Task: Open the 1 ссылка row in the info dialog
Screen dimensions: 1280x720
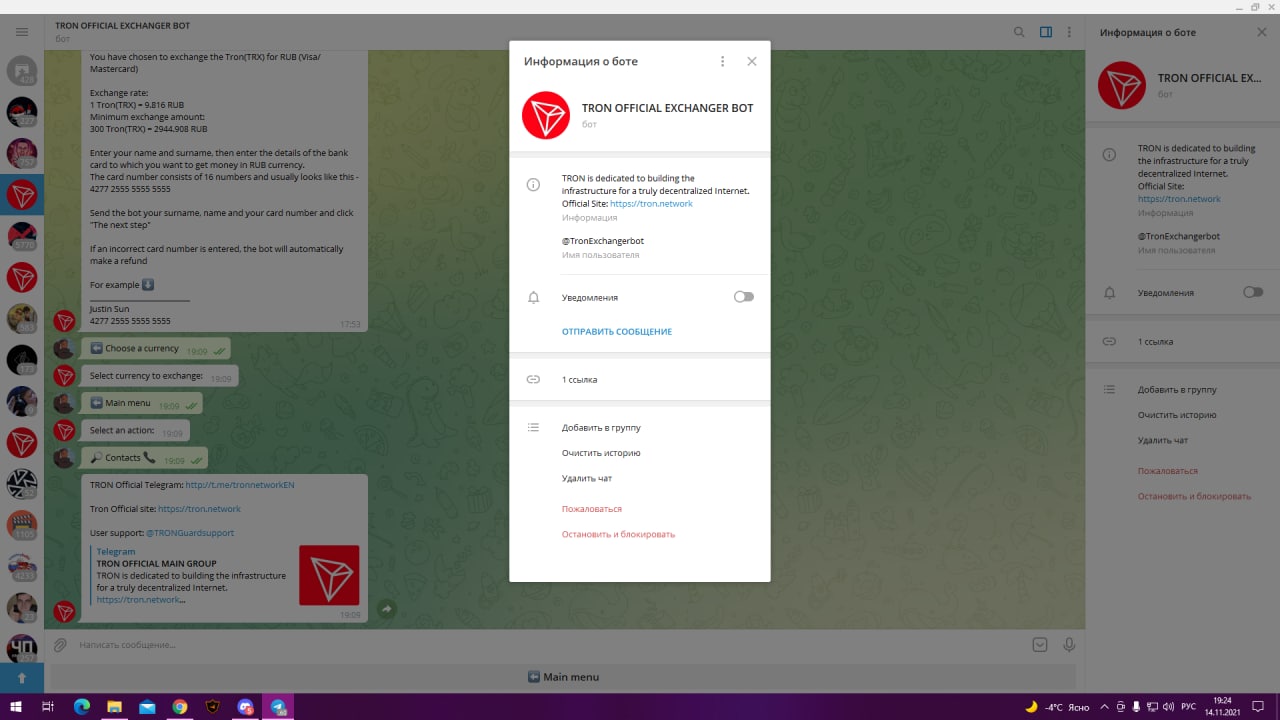Action: click(640, 380)
